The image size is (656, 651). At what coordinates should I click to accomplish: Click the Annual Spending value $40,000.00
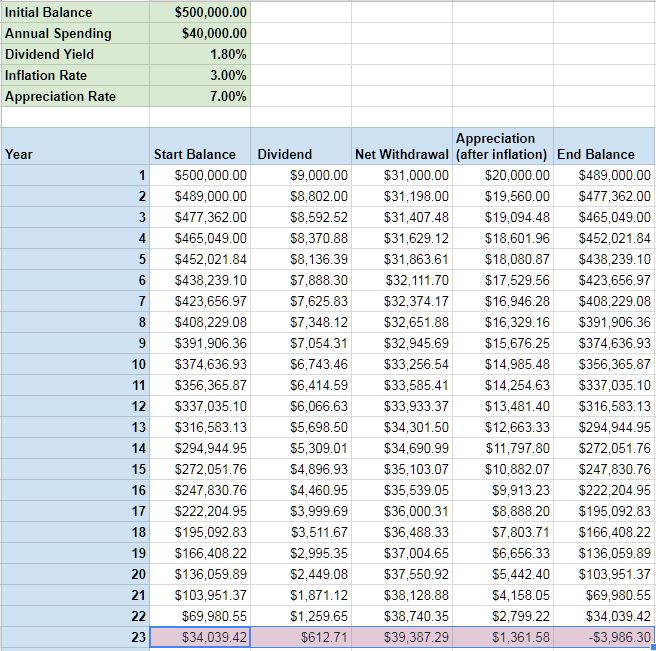pyautogui.click(x=200, y=34)
